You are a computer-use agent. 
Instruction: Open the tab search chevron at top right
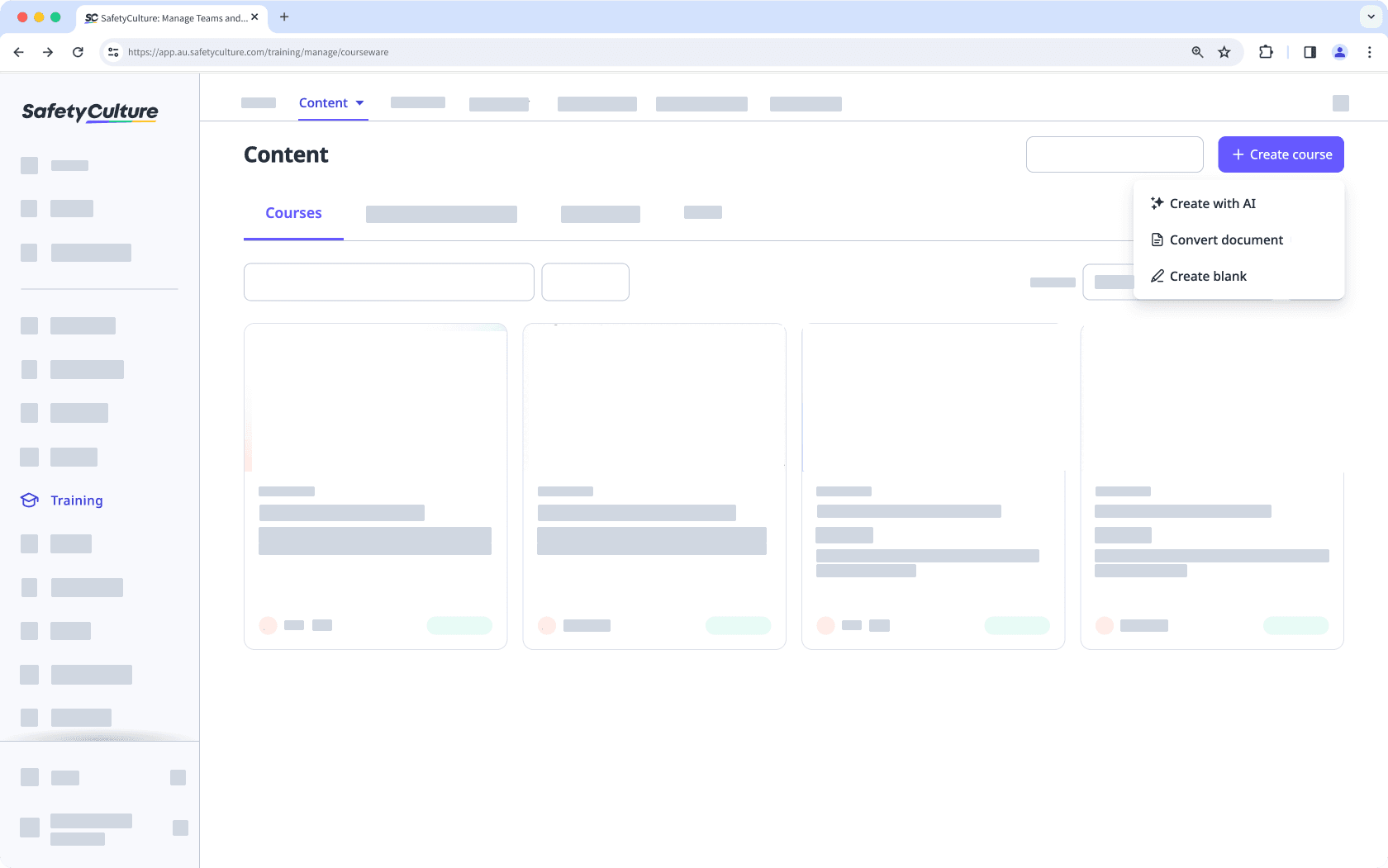click(x=1369, y=17)
